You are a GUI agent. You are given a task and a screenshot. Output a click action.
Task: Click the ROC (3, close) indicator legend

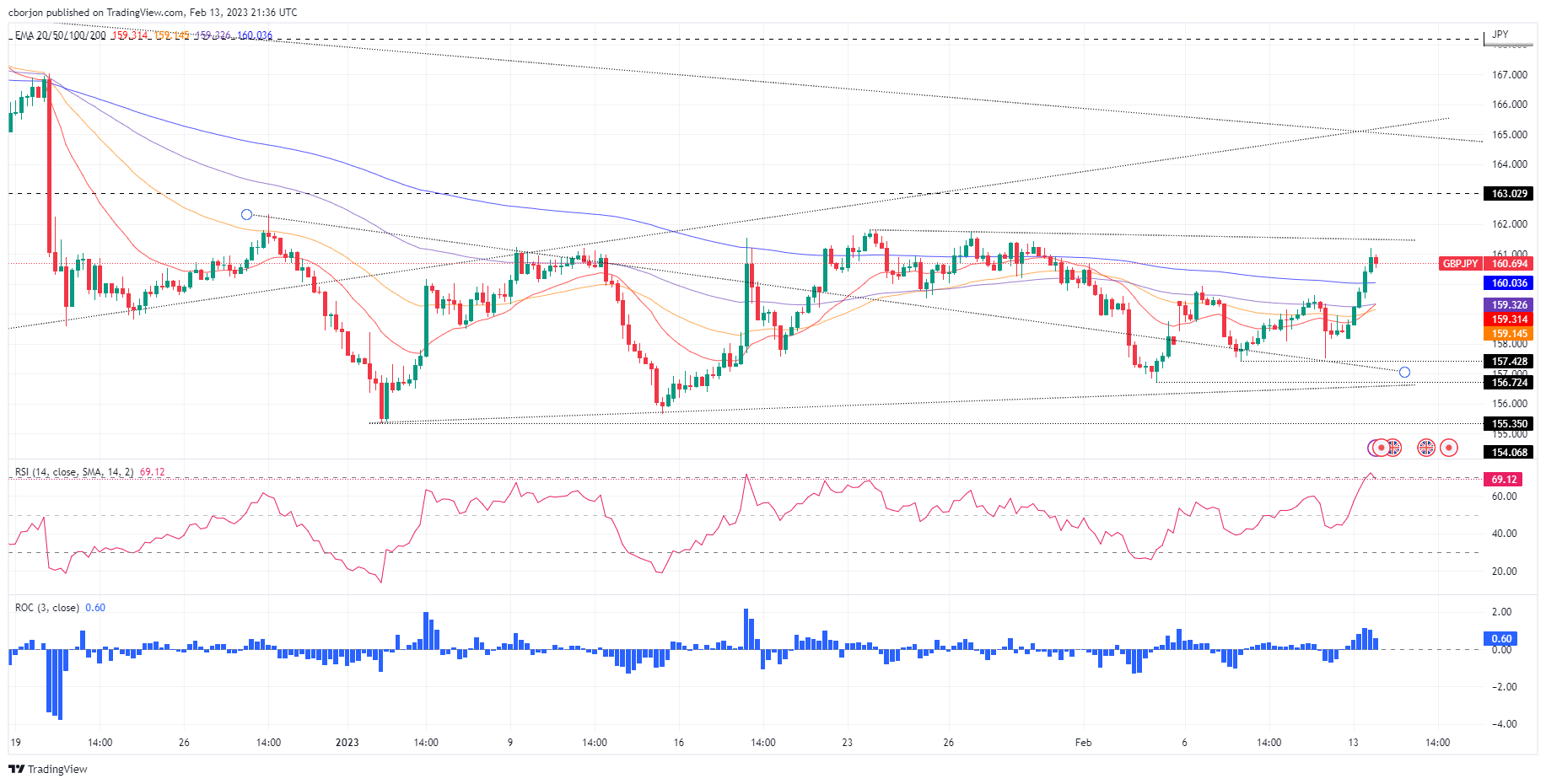[x=47, y=608]
